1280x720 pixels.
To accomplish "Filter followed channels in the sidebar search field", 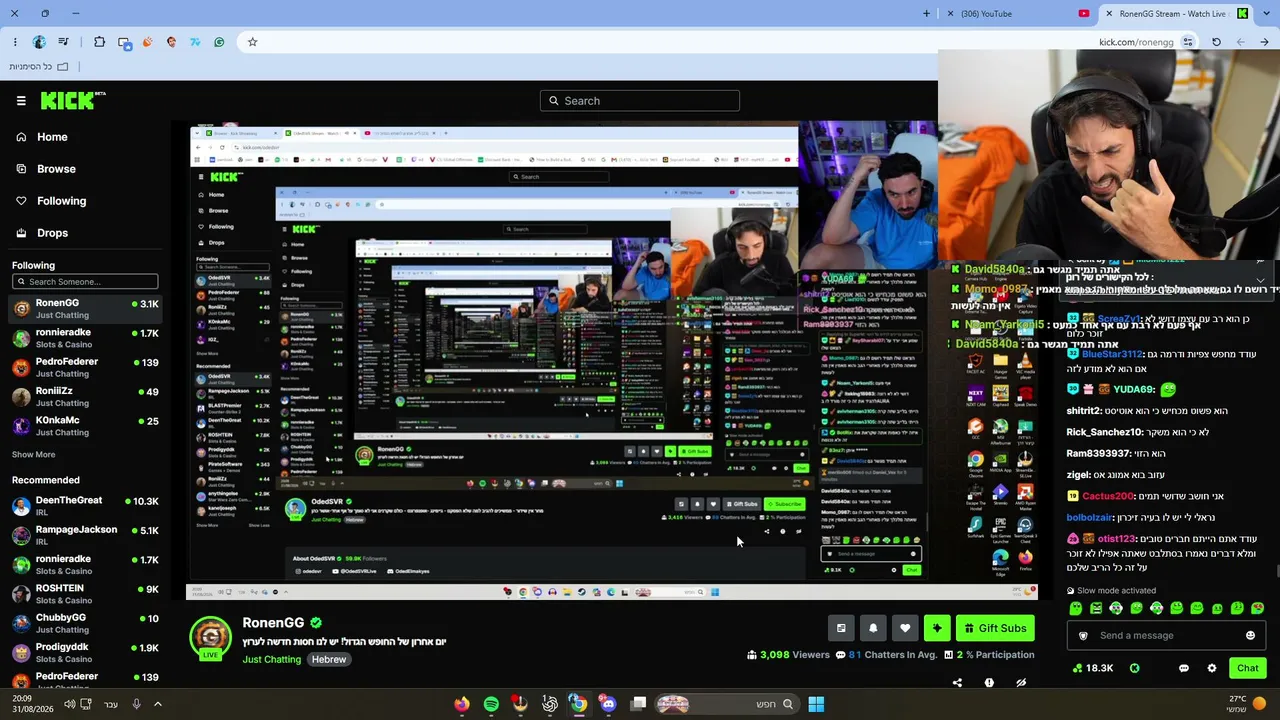I will 85,281.
